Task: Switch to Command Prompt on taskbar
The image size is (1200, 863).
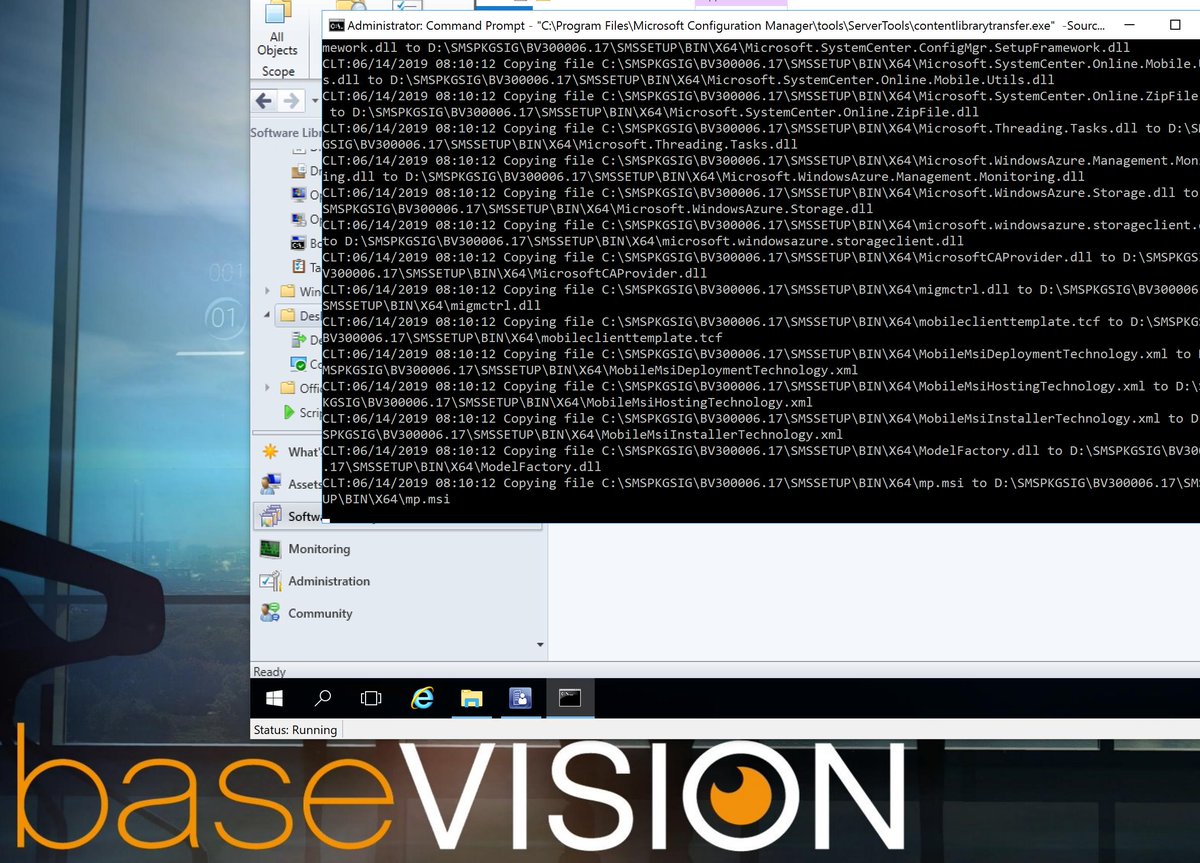Action: click(x=570, y=698)
